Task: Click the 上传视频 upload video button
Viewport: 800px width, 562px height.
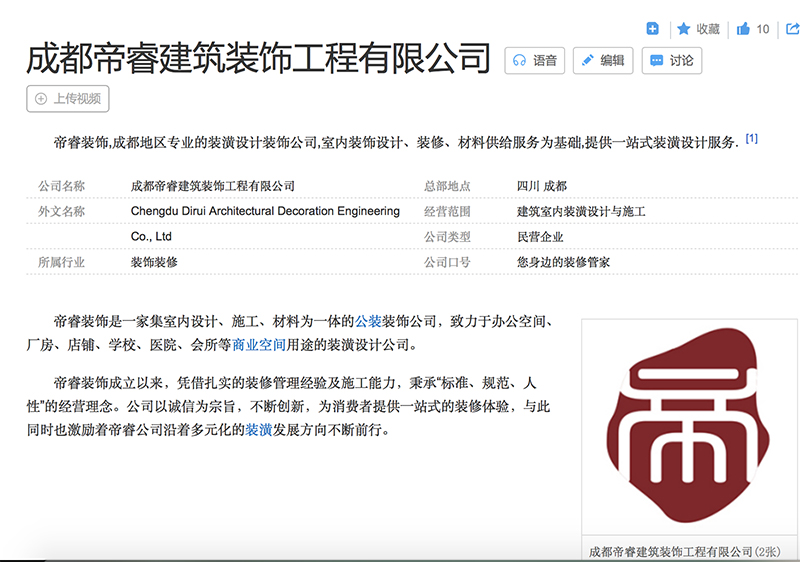Action: click(68, 99)
